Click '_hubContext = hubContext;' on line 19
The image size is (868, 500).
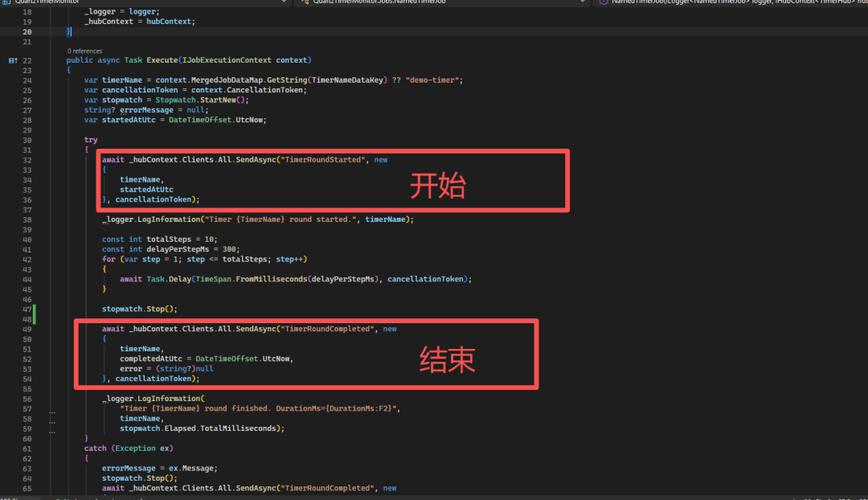140,22
